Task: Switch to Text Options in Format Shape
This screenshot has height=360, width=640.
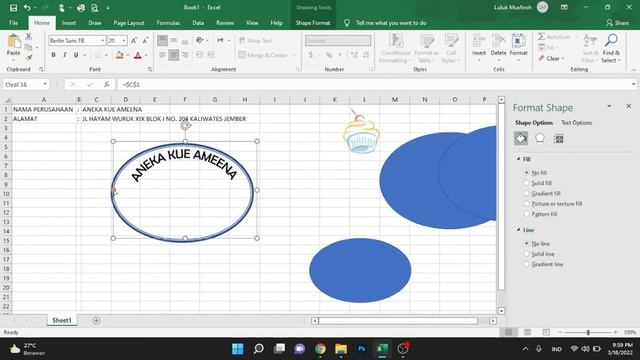Action: (576, 122)
